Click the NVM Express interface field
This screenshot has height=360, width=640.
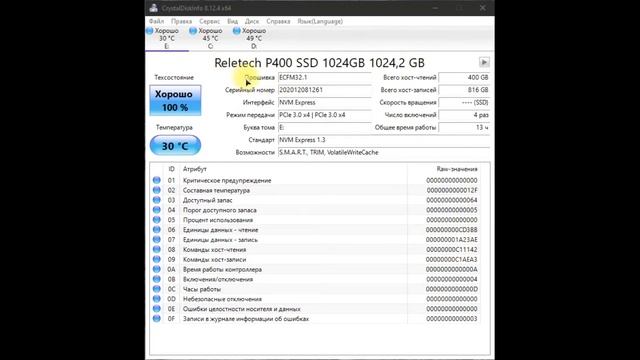tap(324, 102)
